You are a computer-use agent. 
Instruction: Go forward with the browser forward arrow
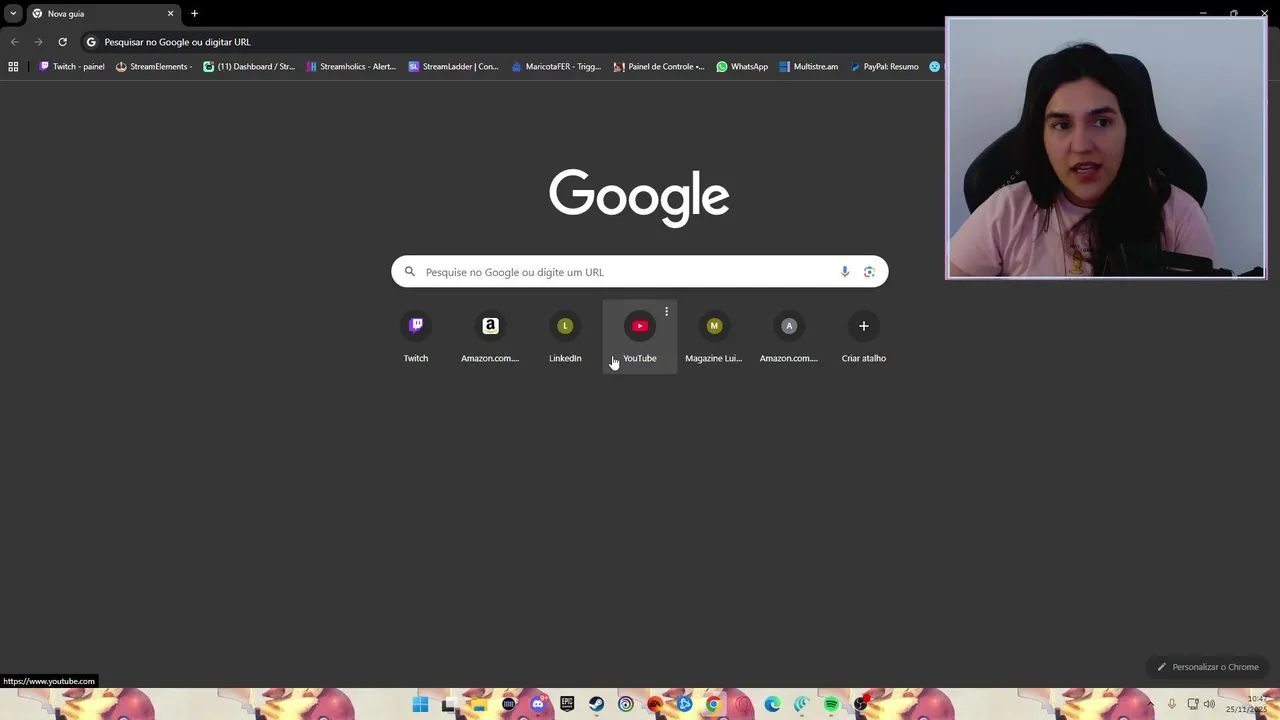[38, 42]
